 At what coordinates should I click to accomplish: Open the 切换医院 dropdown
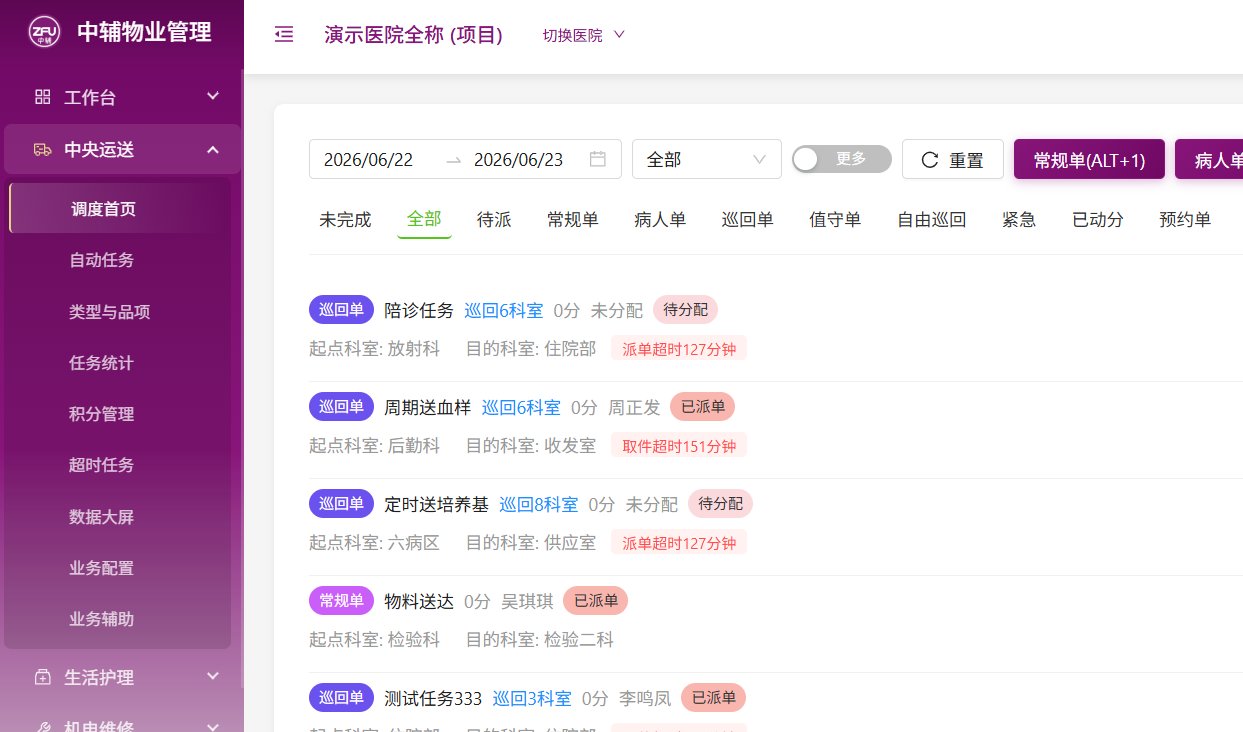tap(584, 35)
